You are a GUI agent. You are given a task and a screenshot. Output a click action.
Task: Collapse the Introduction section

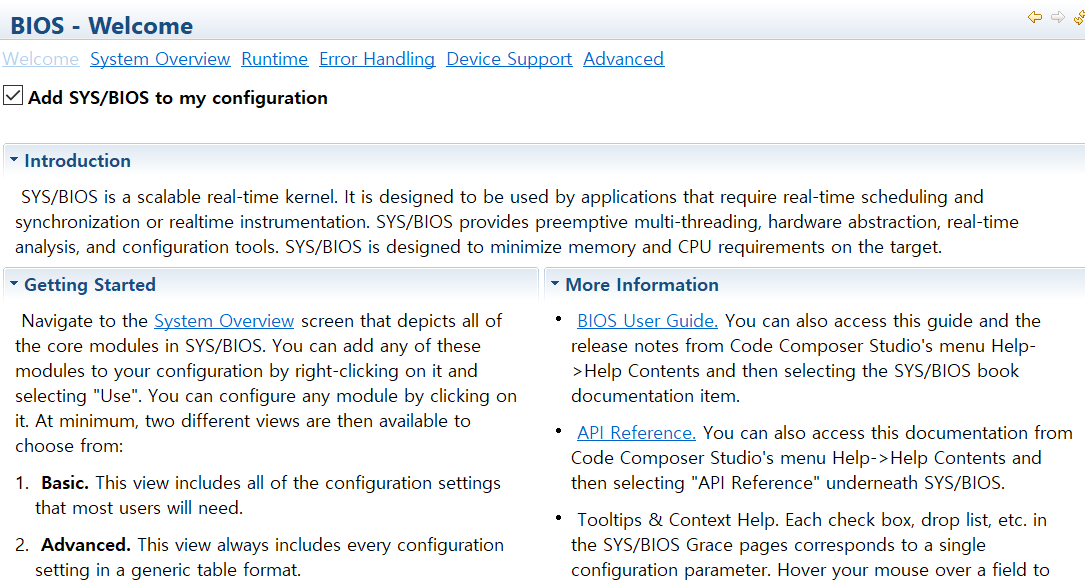pyautogui.click(x=13, y=159)
